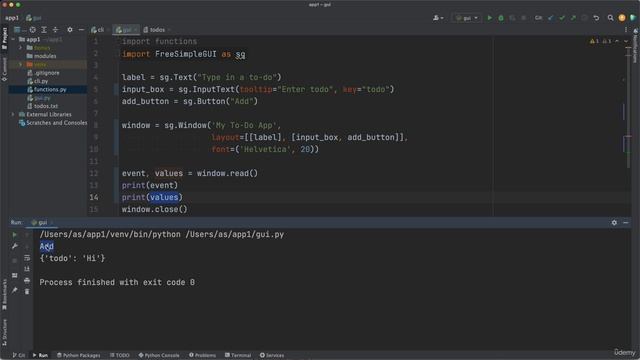
Task: Open the JetBrains Toolbox-style teal icon
Action: click(x=633, y=18)
